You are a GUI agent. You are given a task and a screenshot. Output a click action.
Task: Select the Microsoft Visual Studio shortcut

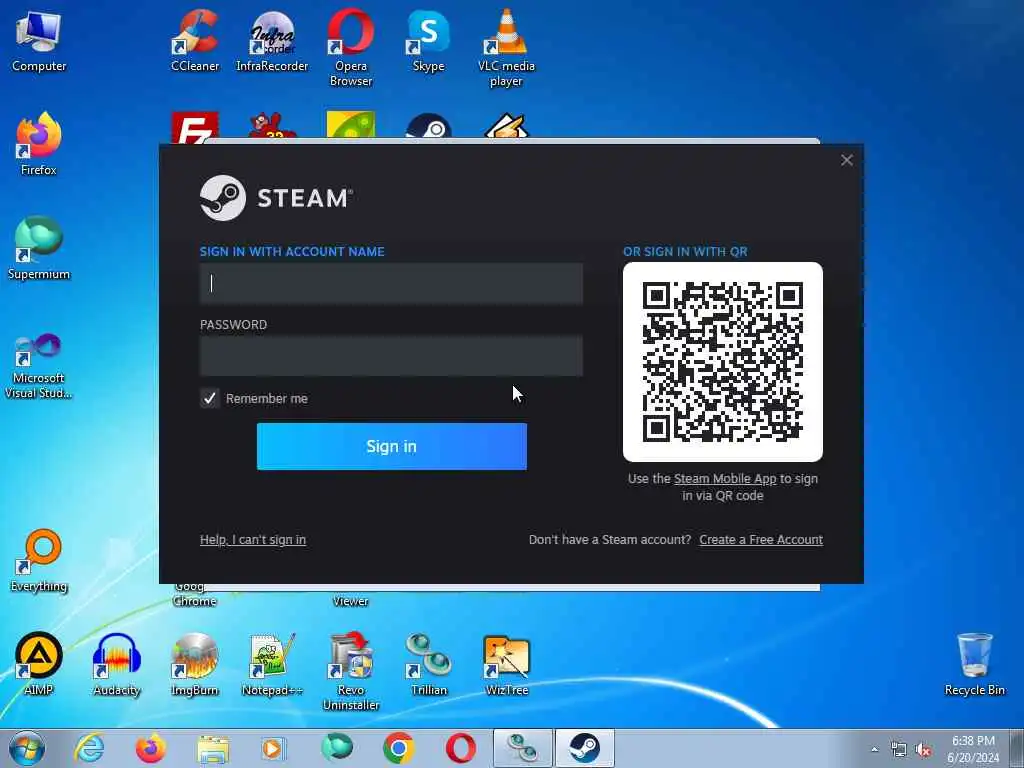pos(39,366)
